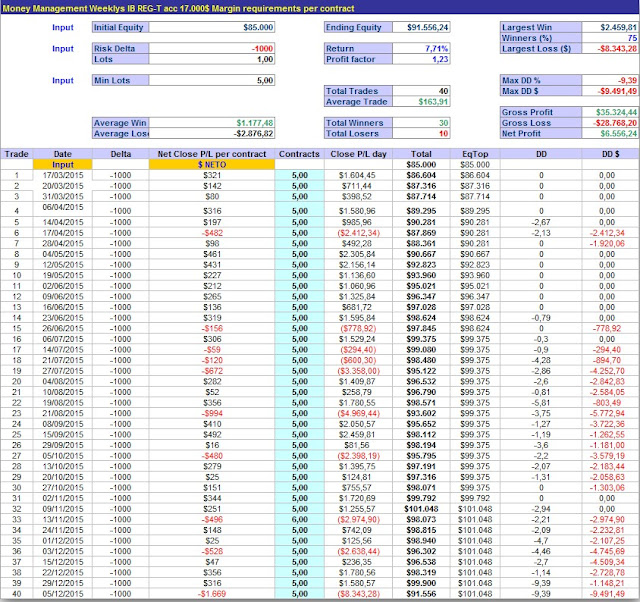Click the Winners (%) value 75
The height and width of the screenshot is (602, 640).
coord(610,38)
